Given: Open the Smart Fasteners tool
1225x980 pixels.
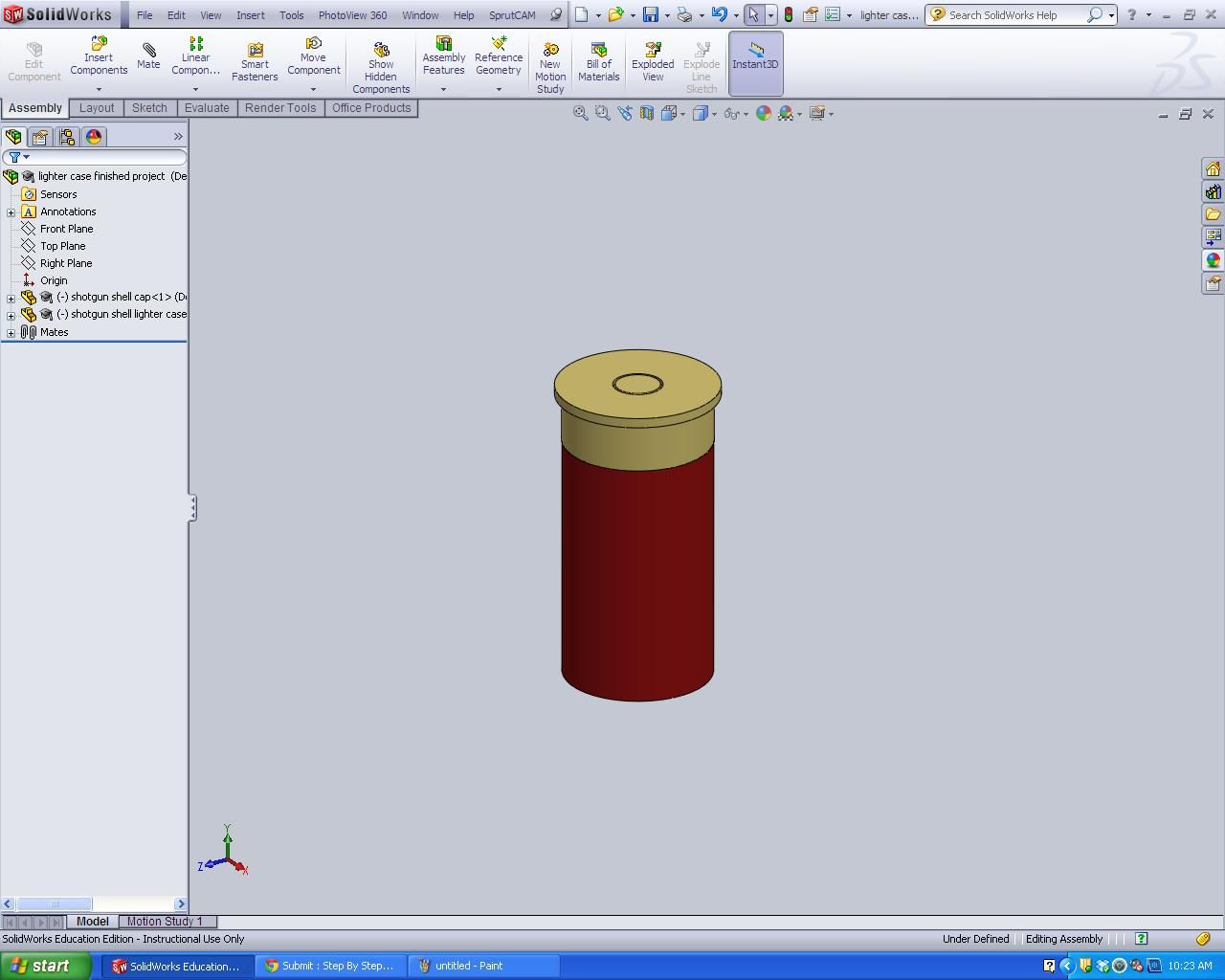Looking at the screenshot, I should point(254,57).
